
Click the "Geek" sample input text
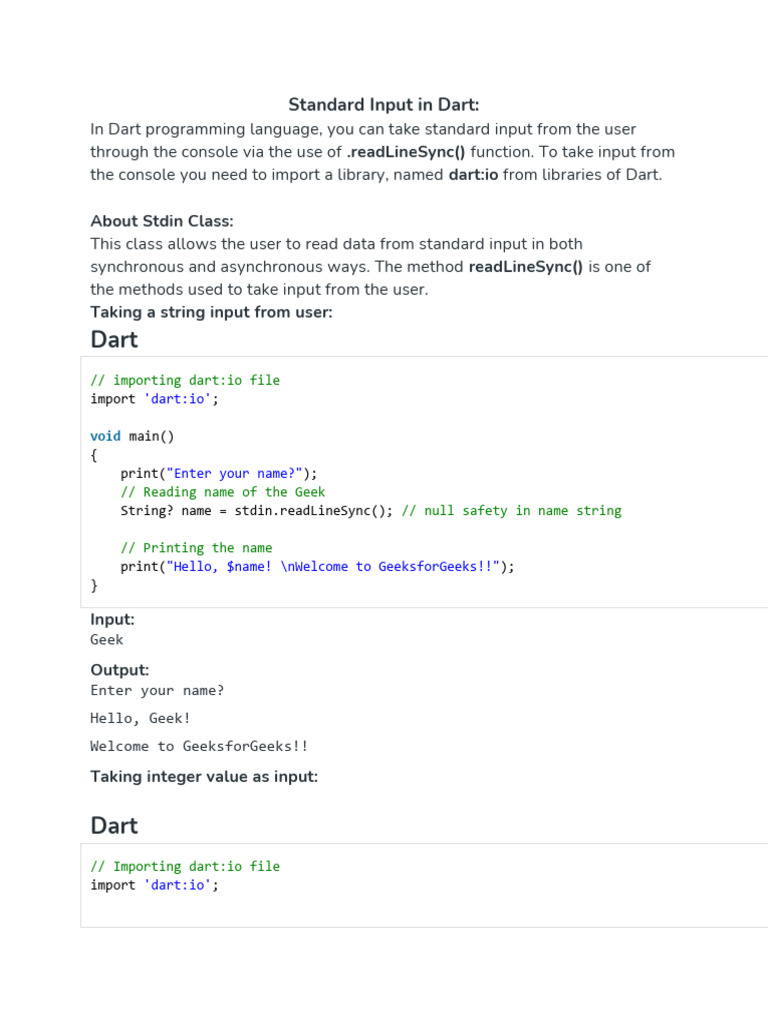[x=107, y=640]
